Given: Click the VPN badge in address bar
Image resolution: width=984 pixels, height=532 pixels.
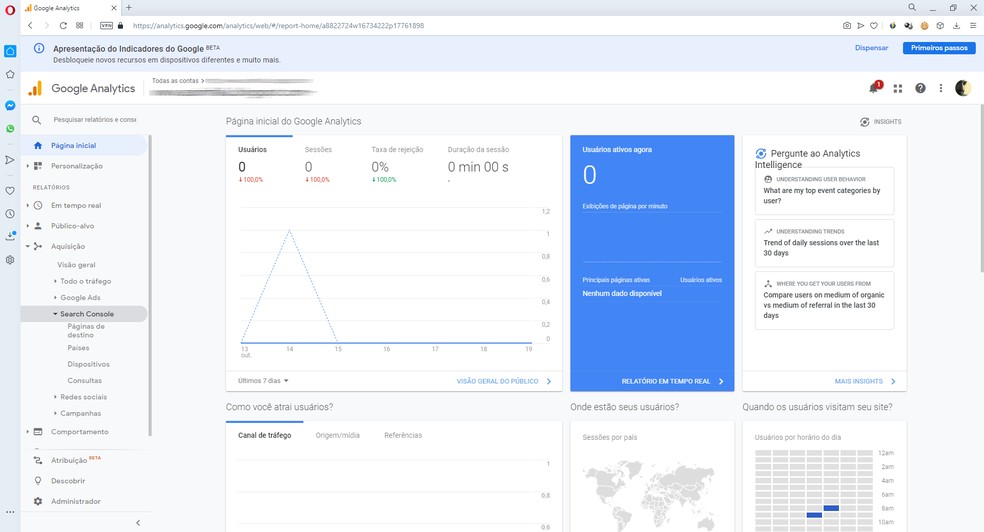Looking at the screenshot, I should pyautogui.click(x=107, y=26).
